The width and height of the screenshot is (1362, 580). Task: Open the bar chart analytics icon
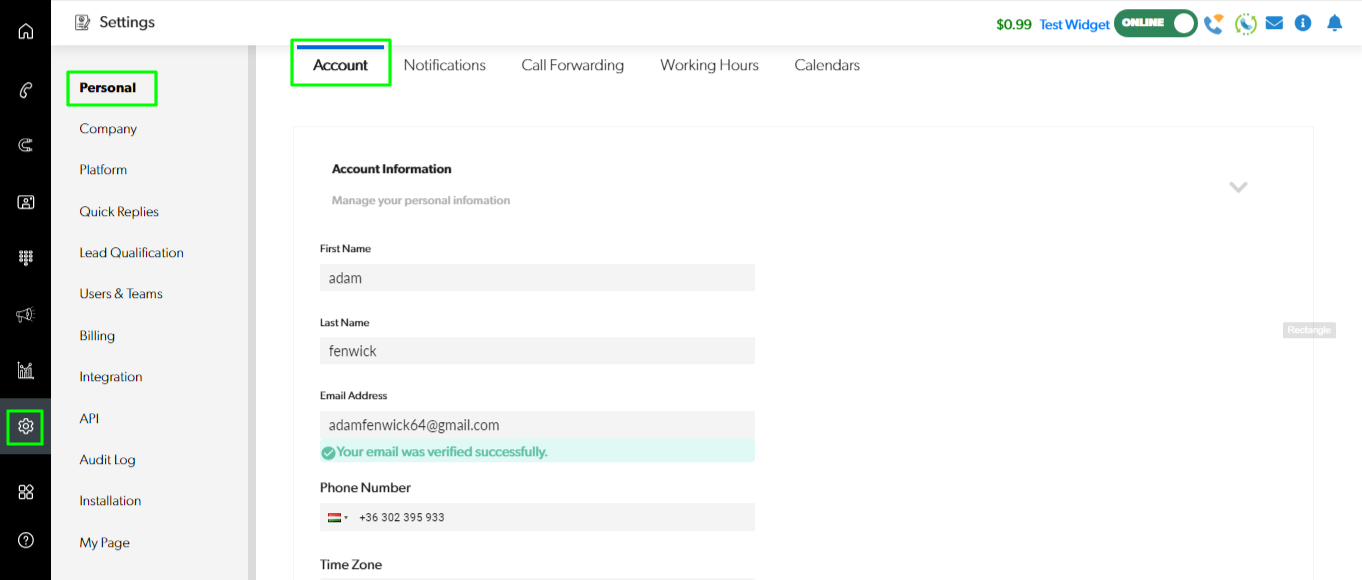(25, 371)
